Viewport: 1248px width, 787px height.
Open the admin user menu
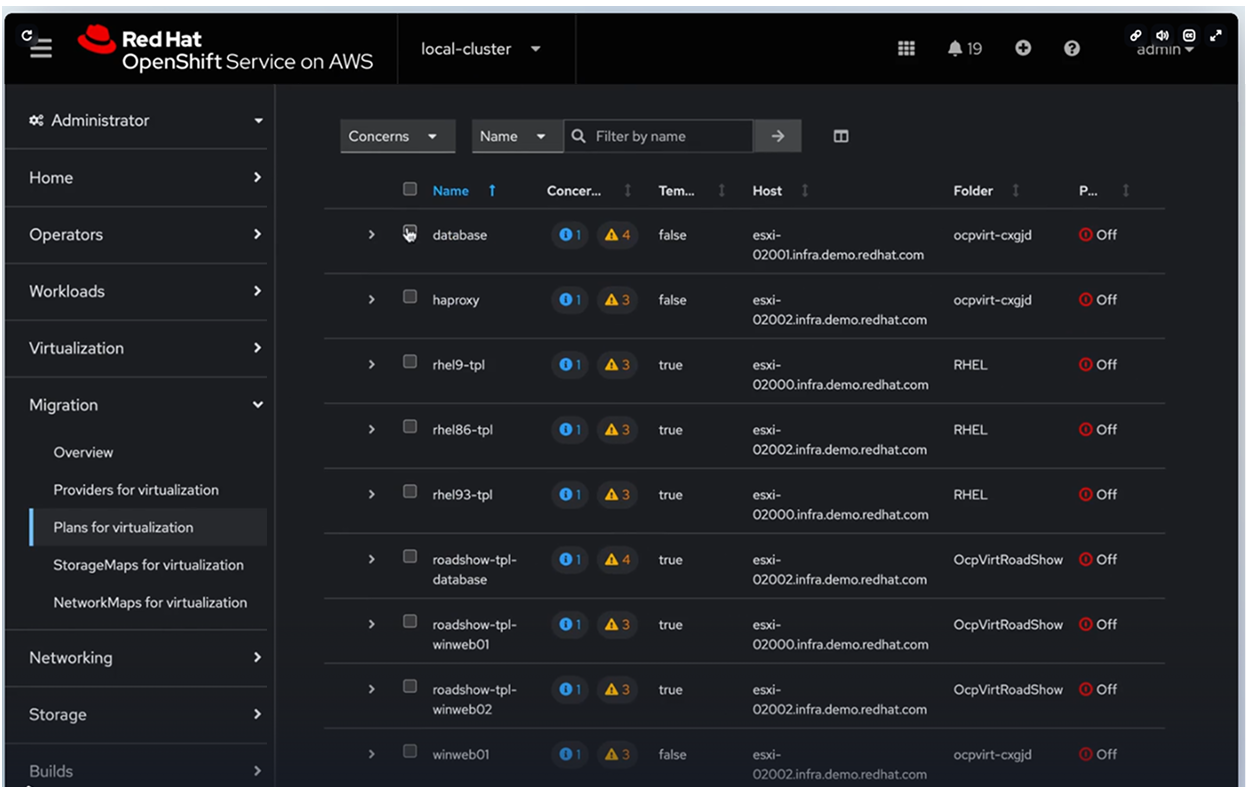pos(1165,50)
